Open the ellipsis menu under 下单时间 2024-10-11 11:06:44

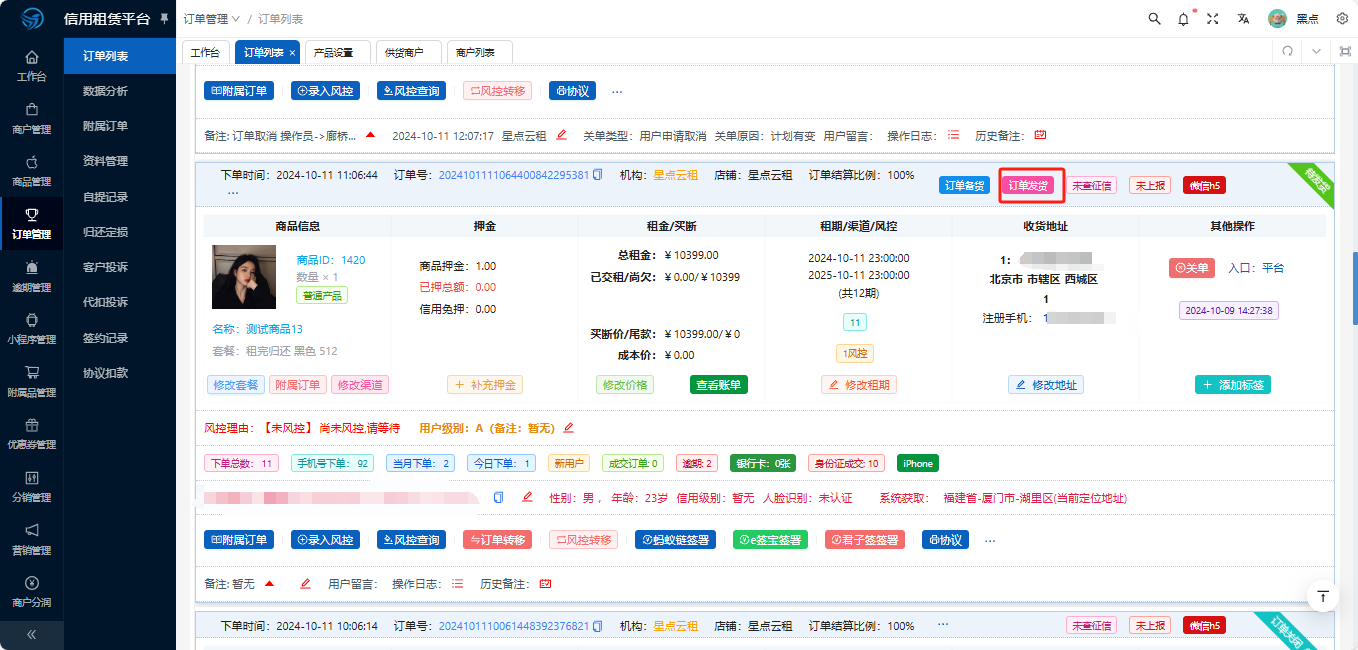pos(233,192)
